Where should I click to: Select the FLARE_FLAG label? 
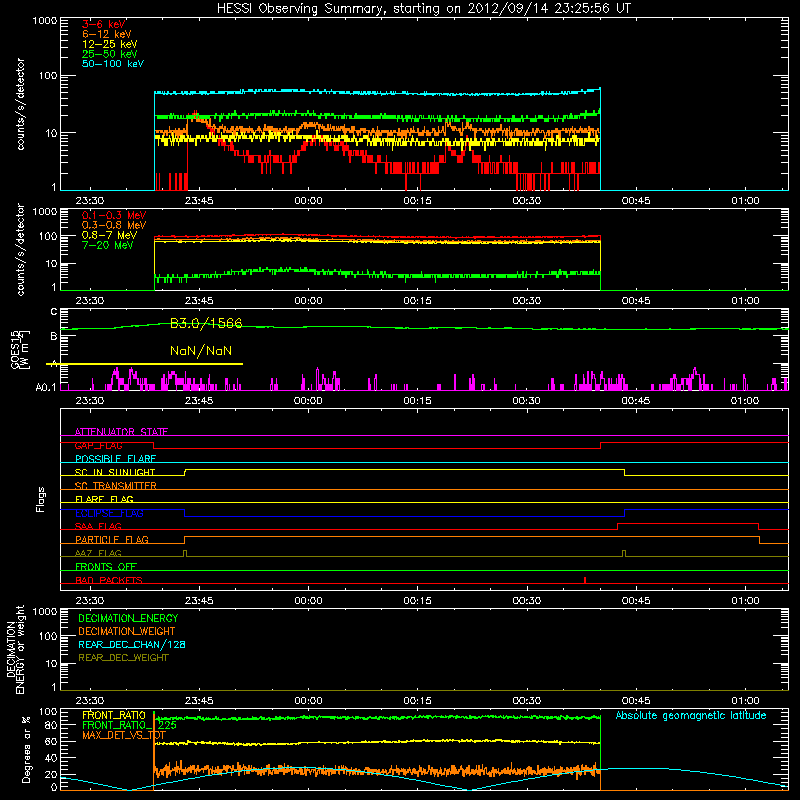104,499
